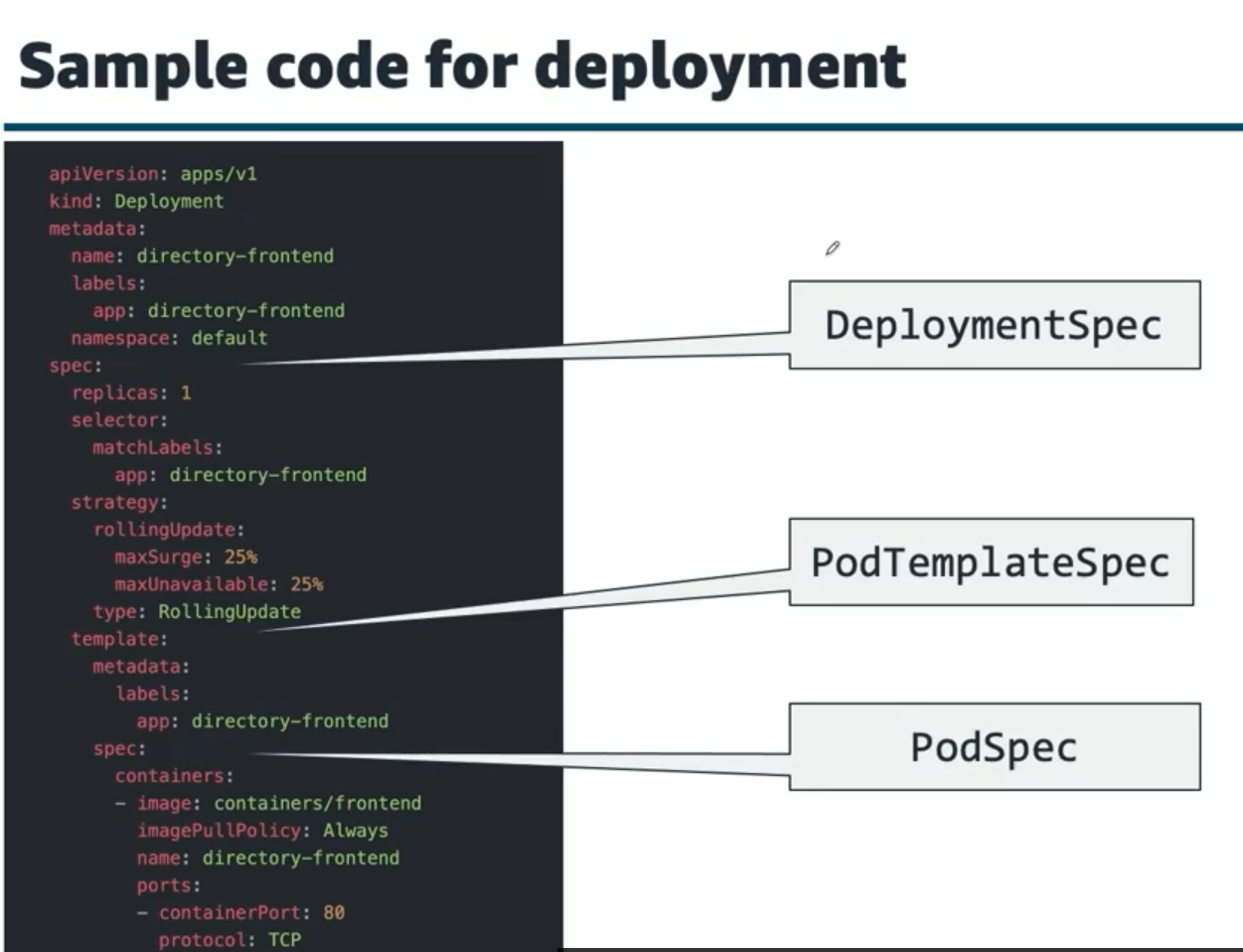Click the pencil cursor icon above DeploymentSpec
The height and width of the screenshot is (952, 1243).
[833, 248]
